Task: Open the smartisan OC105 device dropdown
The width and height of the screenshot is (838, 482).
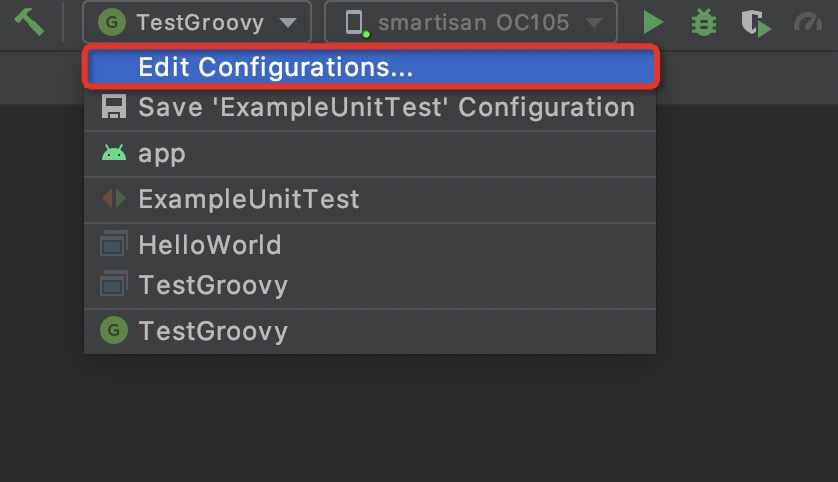Action: coord(471,22)
